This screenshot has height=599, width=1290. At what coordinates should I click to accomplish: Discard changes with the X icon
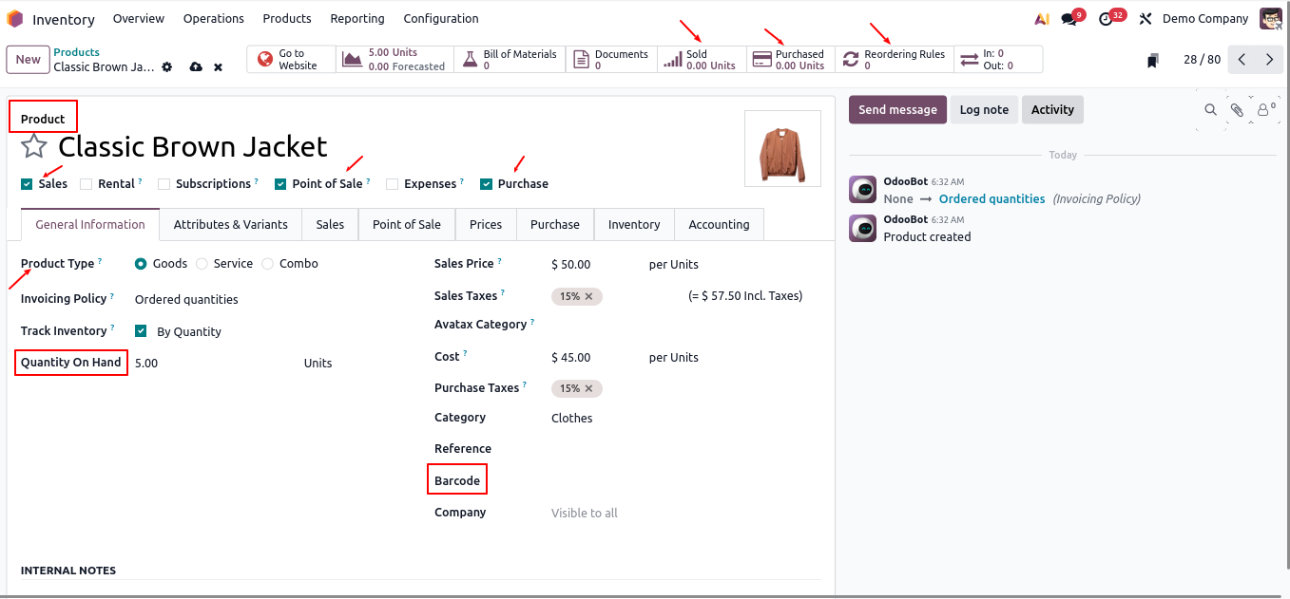pos(218,67)
